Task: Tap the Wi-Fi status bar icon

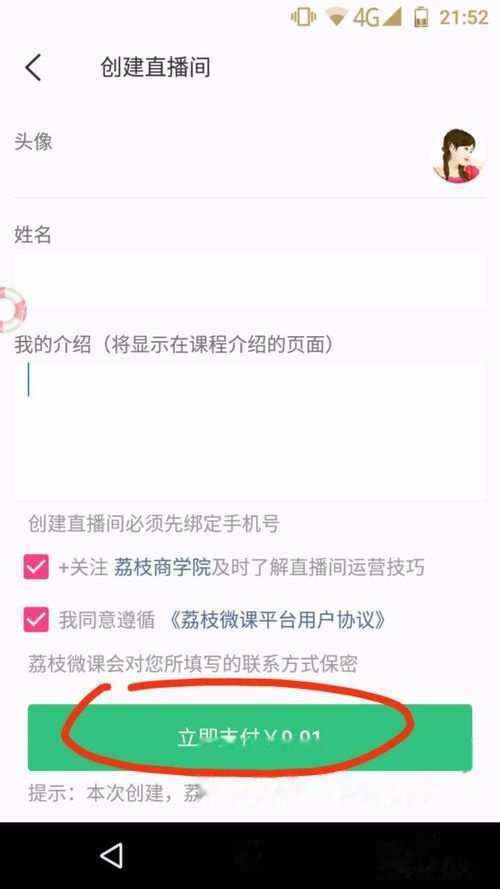Action: [x=337, y=18]
